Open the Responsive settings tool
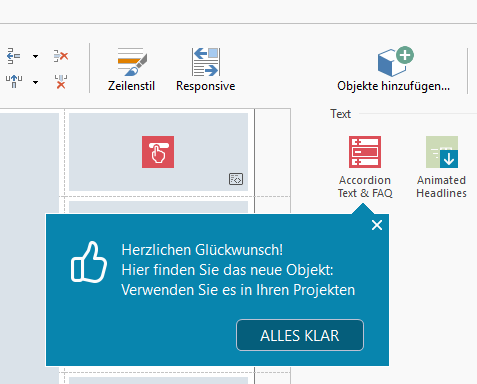477x384 pixels. [206, 70]
